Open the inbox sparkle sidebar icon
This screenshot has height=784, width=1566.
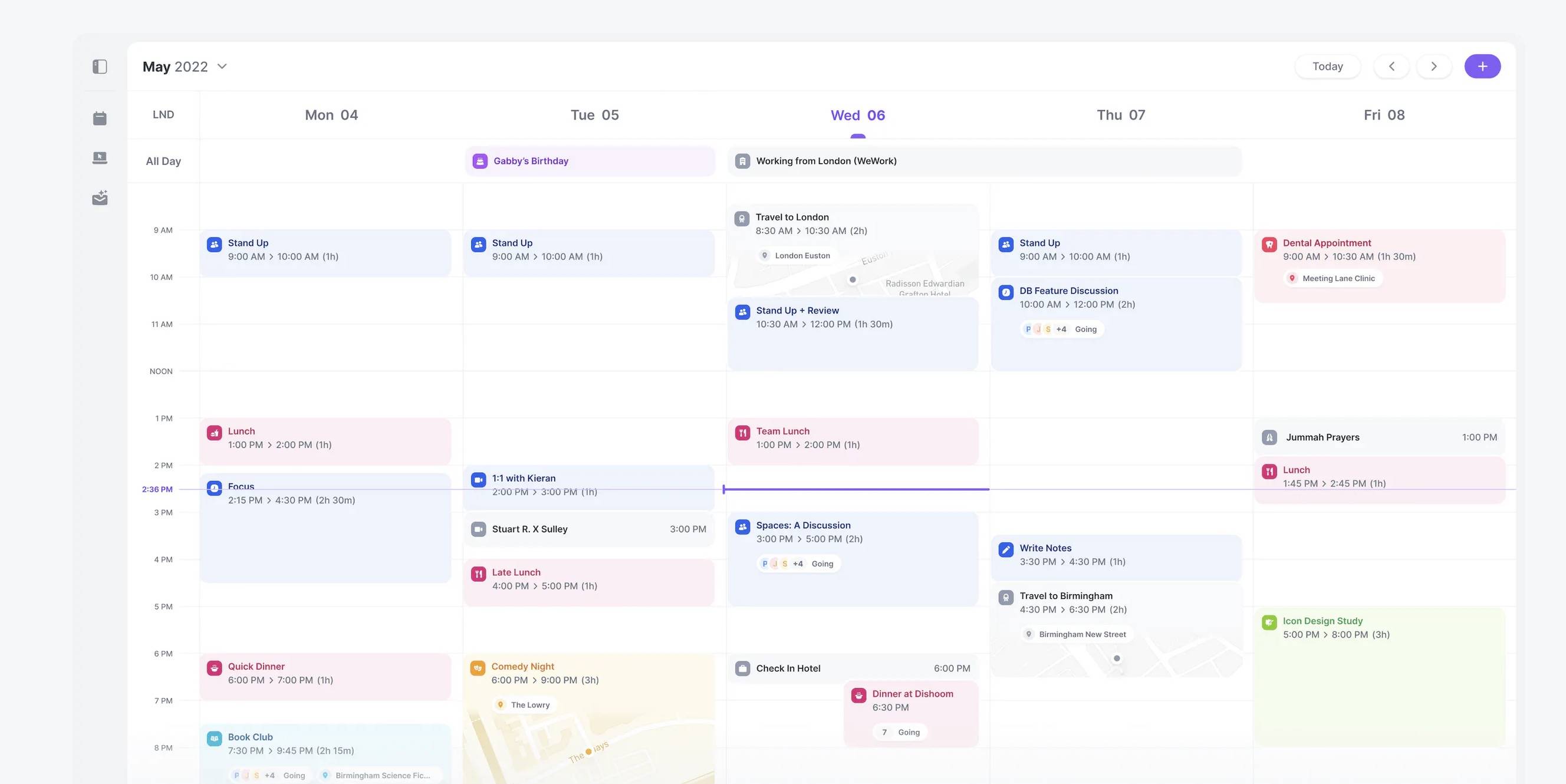100,197
